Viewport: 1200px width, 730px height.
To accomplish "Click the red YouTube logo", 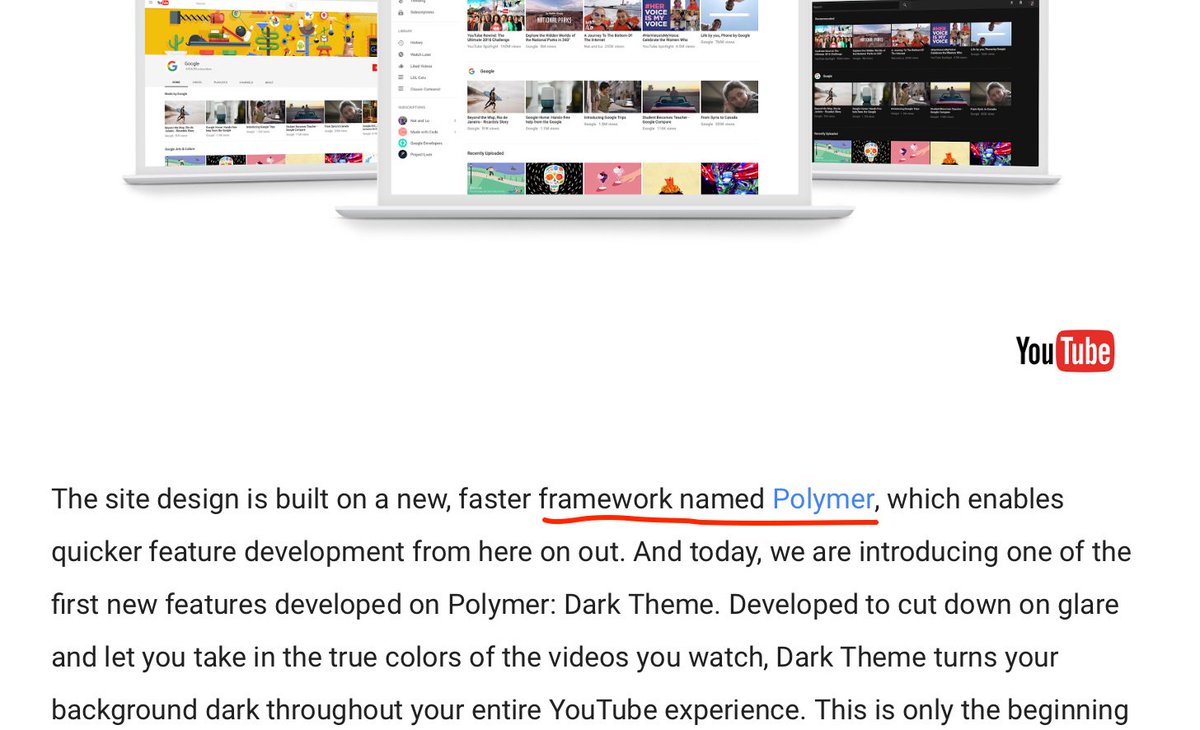I will point(1064,351).
